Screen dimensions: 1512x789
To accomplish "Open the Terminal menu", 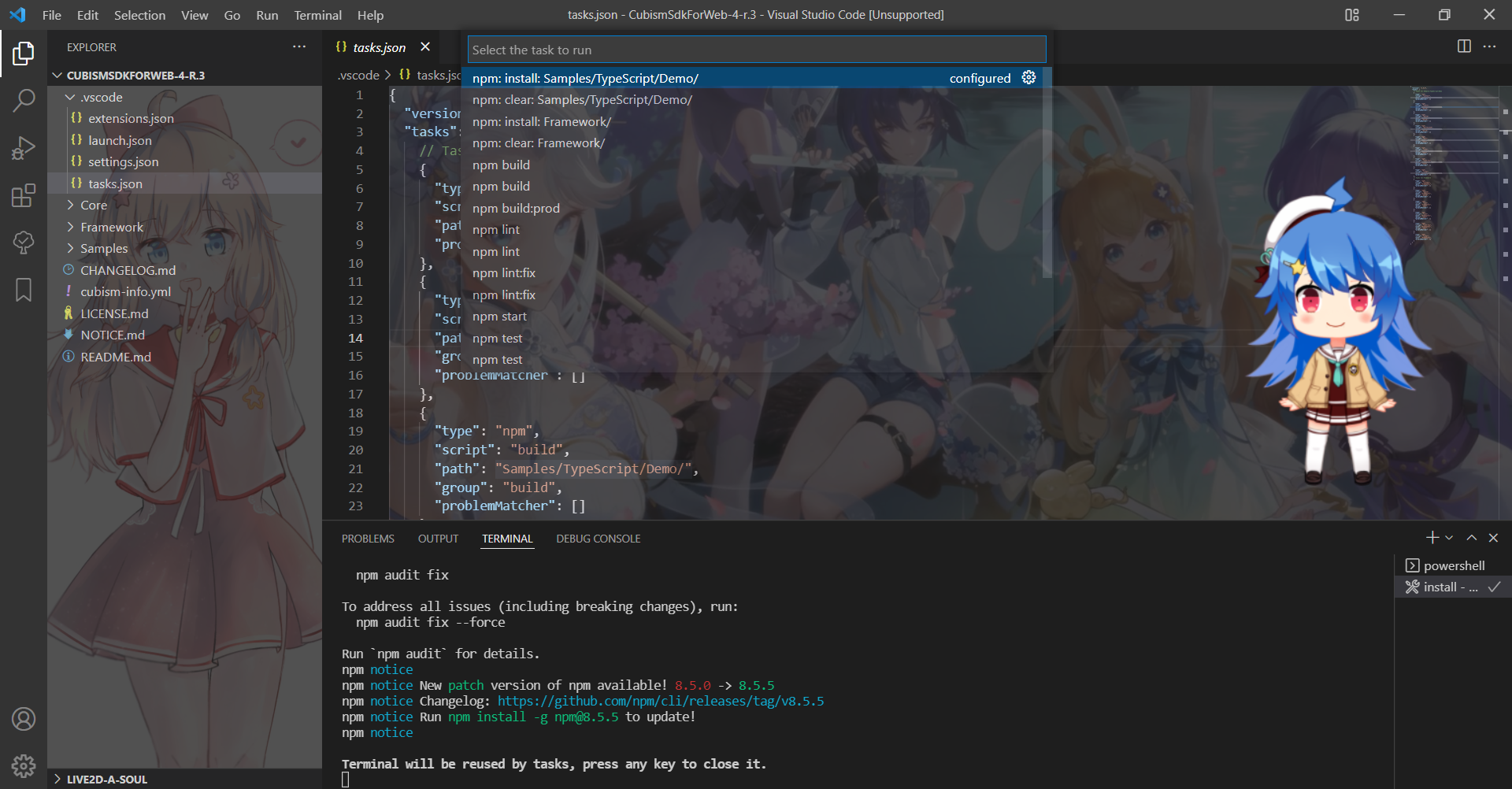I will click(x=317, y=15).
